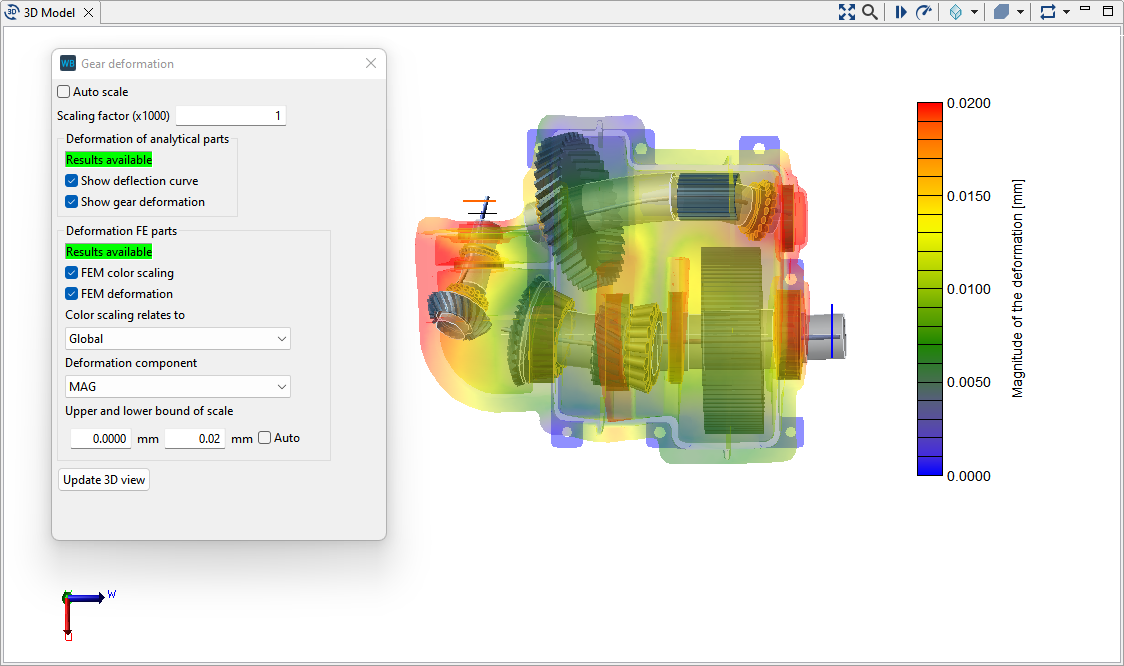Screen dimensions: 1124x666
Task: Disable Show deflection curve
Action: click(x=71, y=180)
